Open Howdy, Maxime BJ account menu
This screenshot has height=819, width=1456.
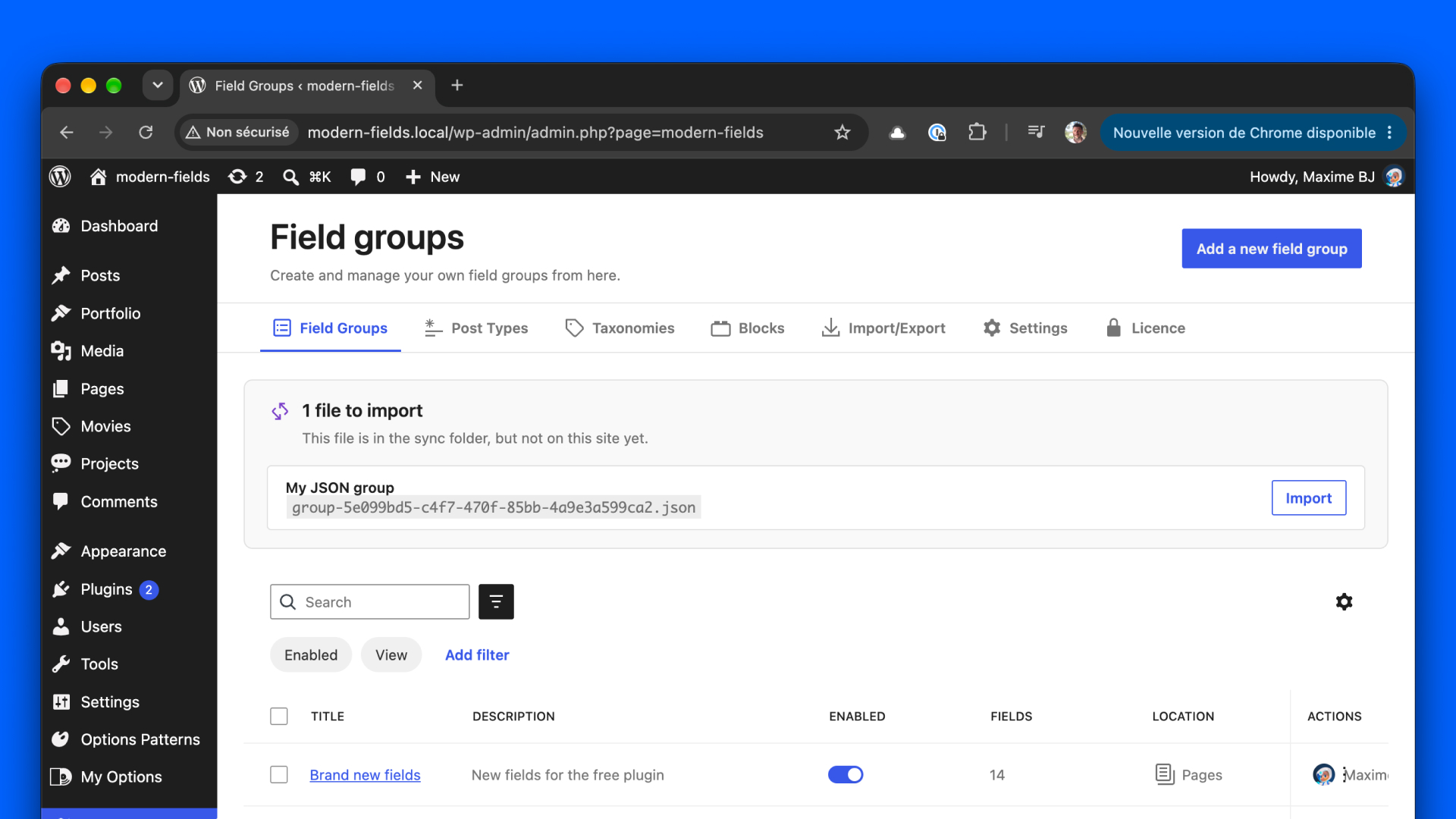coord(1326,177)
